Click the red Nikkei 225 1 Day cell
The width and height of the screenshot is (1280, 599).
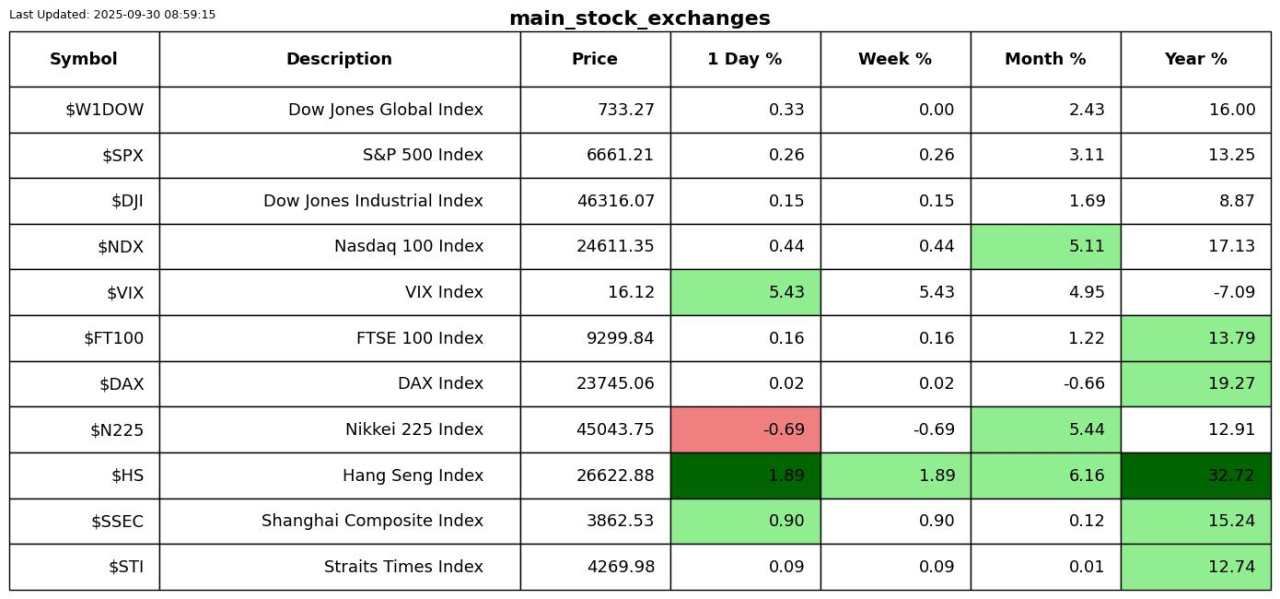(x=745, y=429)
